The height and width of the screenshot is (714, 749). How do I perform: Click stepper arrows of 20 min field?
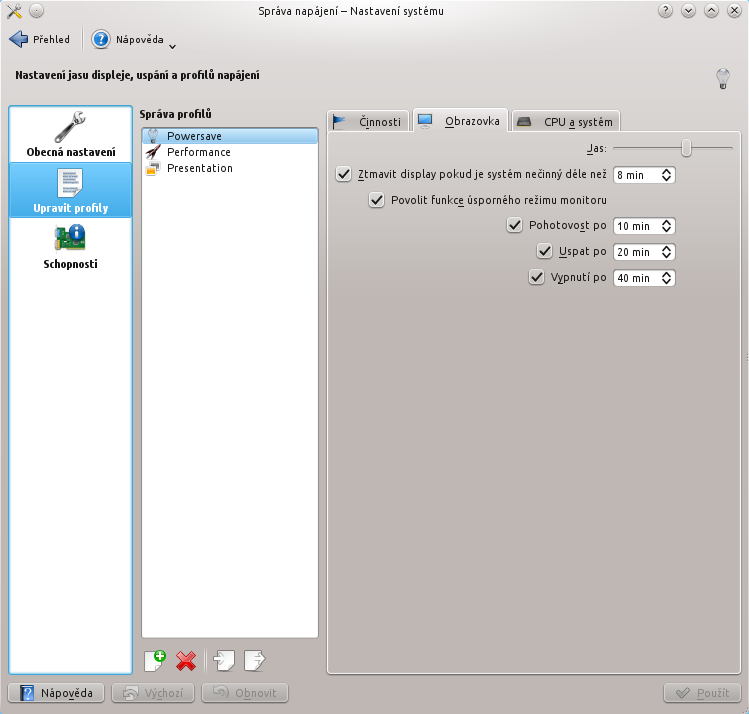click(x=667, y=252)
